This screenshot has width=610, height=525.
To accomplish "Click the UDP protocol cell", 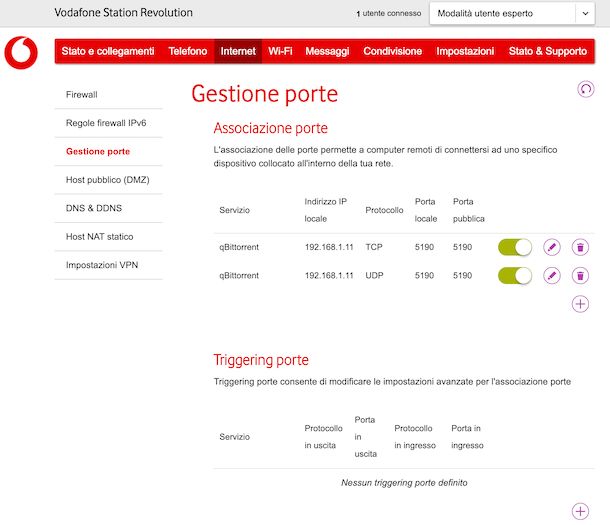I will click(374, 276).
